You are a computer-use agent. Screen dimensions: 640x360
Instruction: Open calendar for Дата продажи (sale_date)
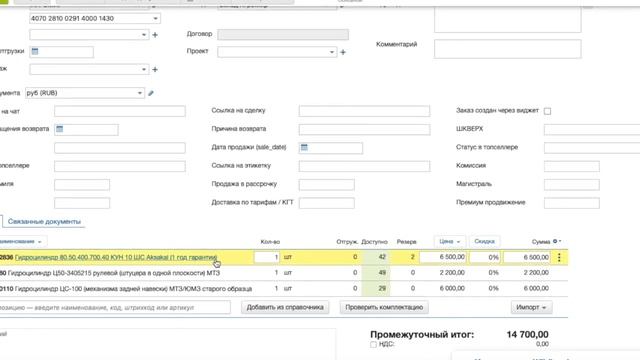pos(304,147)
